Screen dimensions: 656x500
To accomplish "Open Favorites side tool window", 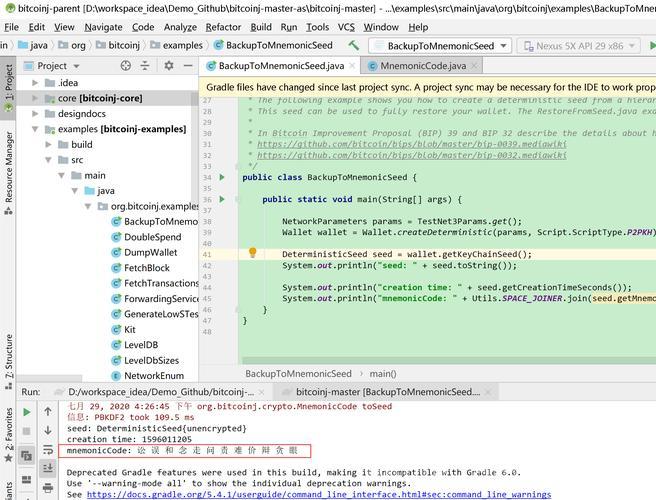I will (x=8, y=435).
